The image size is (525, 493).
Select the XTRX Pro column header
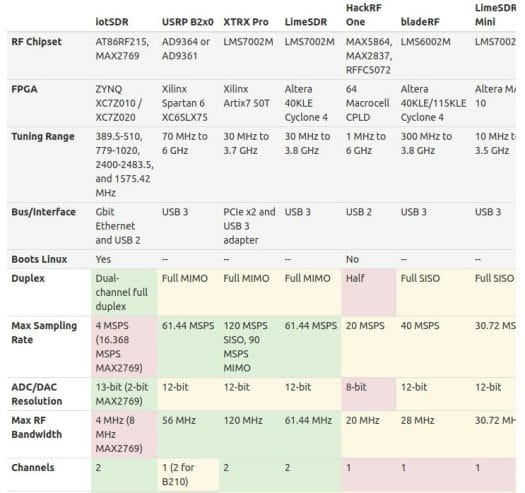point(246,22)
